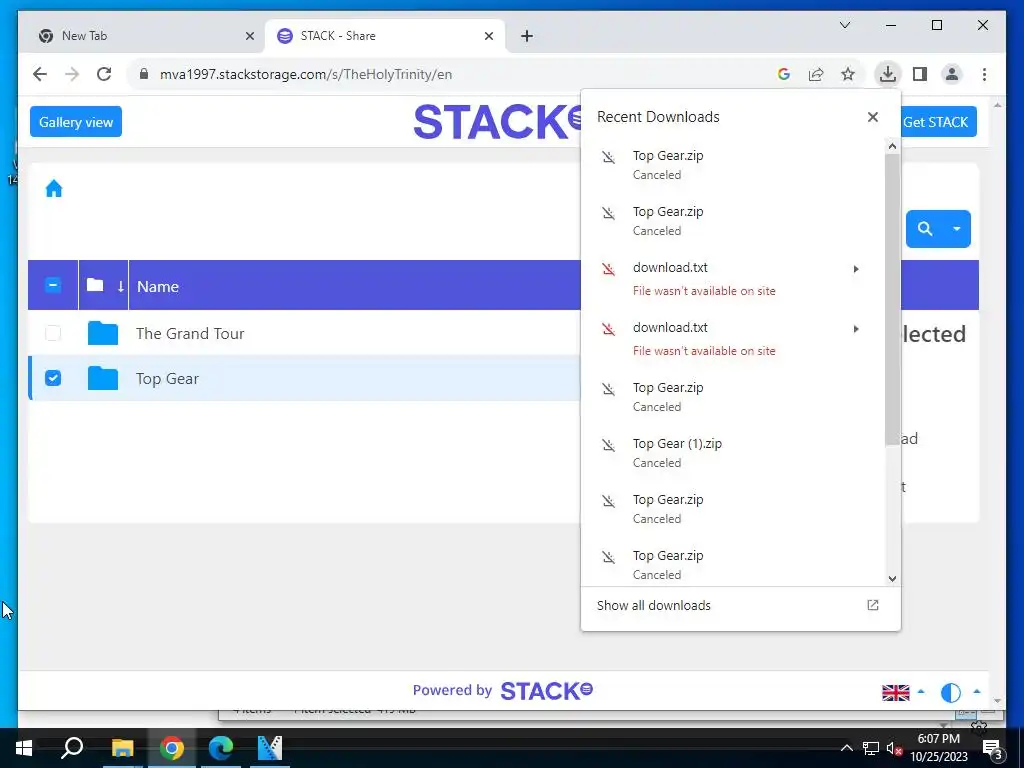Viewport: 1024px width, 768px height.
Task: Click the STACK logo at page top
Action: tap(496, 122)
